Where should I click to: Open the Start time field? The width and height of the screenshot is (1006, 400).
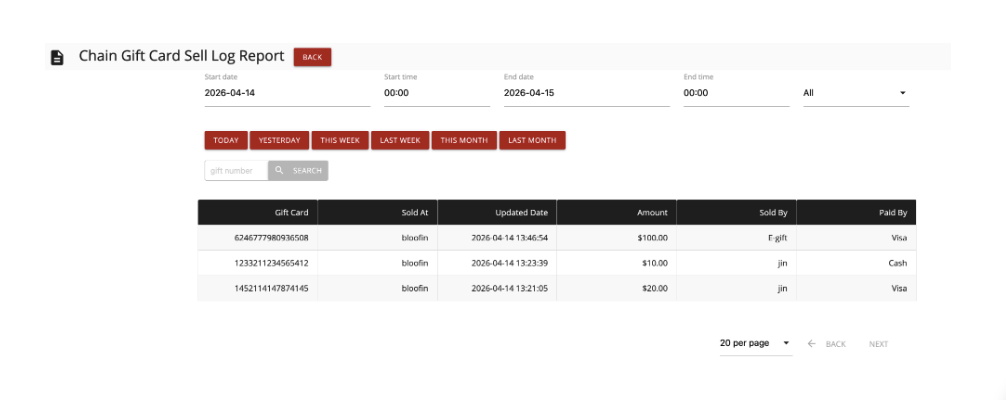pos(437,93)
